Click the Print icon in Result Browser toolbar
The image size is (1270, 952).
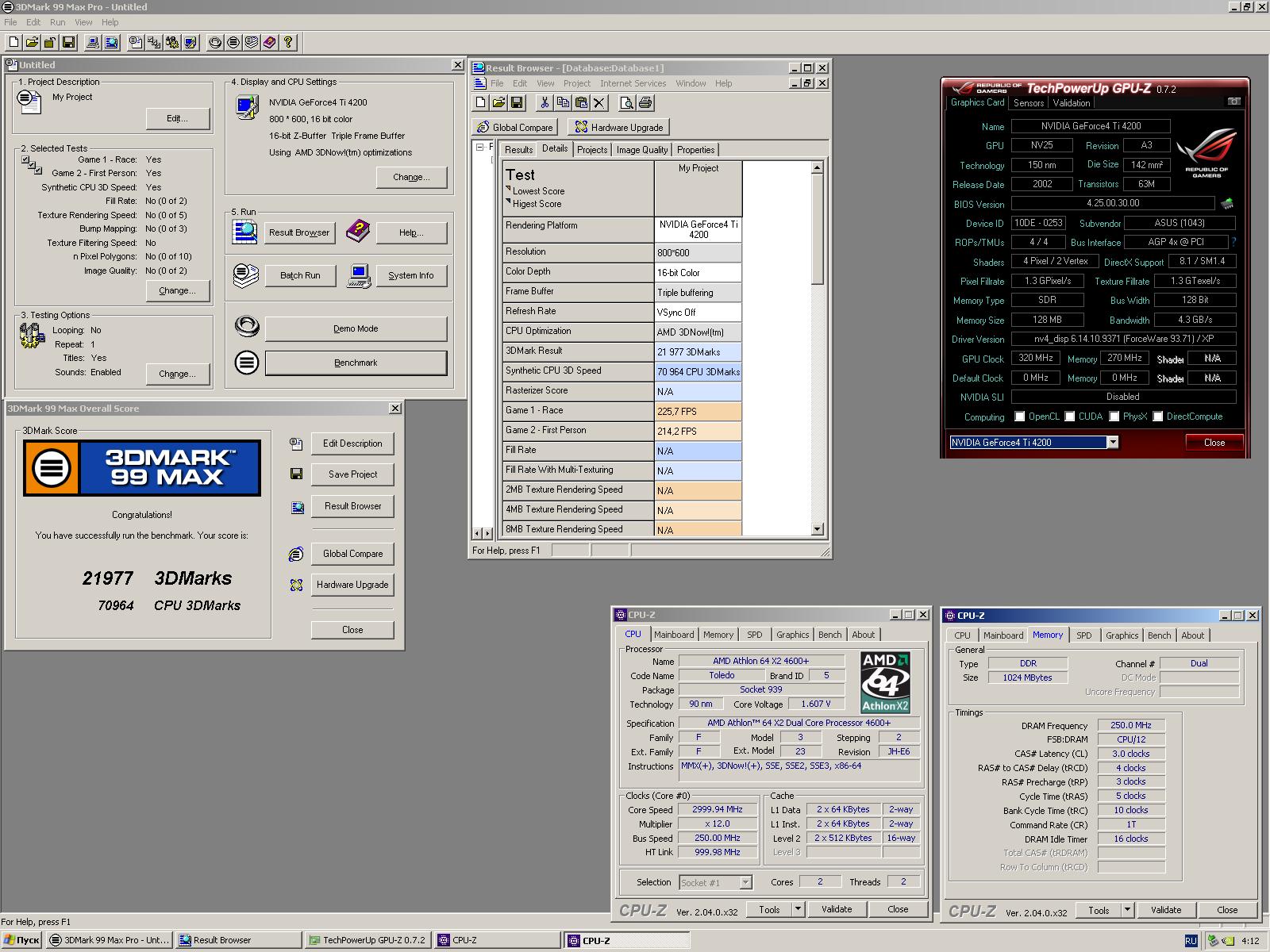click(x=645, y=102)
